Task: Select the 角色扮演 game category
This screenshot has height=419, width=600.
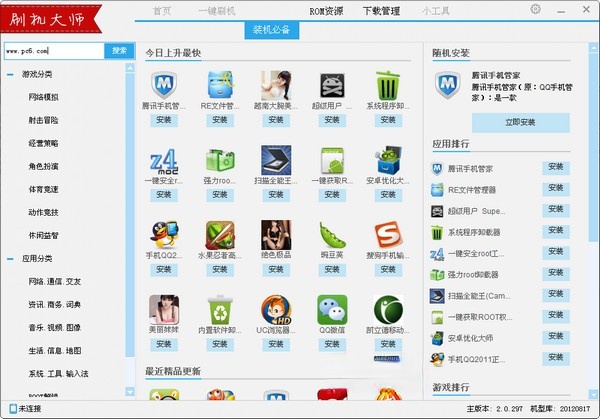Action: click(43, 166)
